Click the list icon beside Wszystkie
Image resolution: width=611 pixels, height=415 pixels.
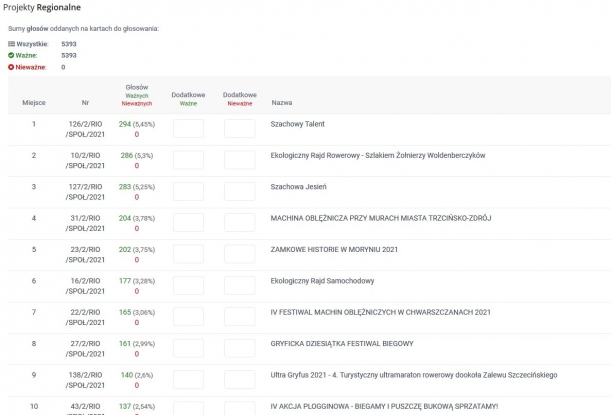pos(11,44)
